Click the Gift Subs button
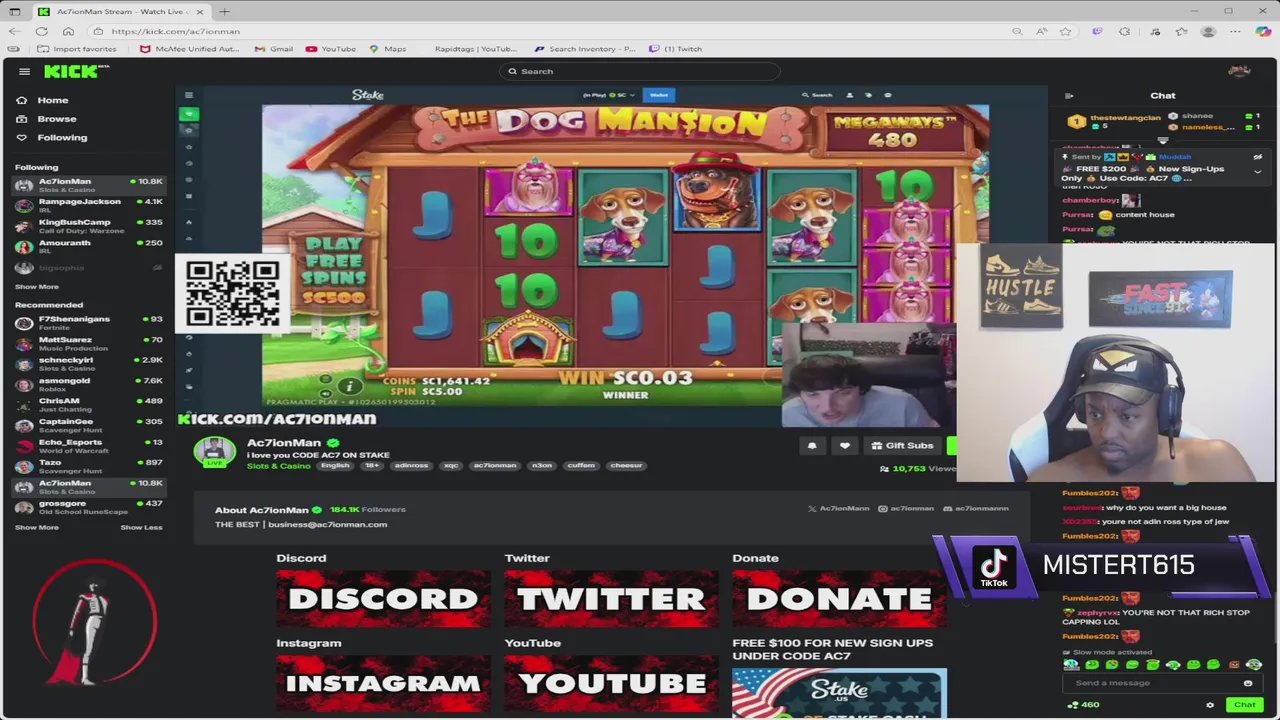1280x720 pixels. point(902,446)
